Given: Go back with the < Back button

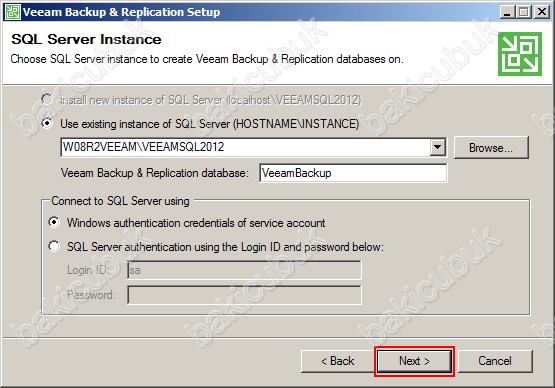Looking at the screenshot, I should coord(337,361).
